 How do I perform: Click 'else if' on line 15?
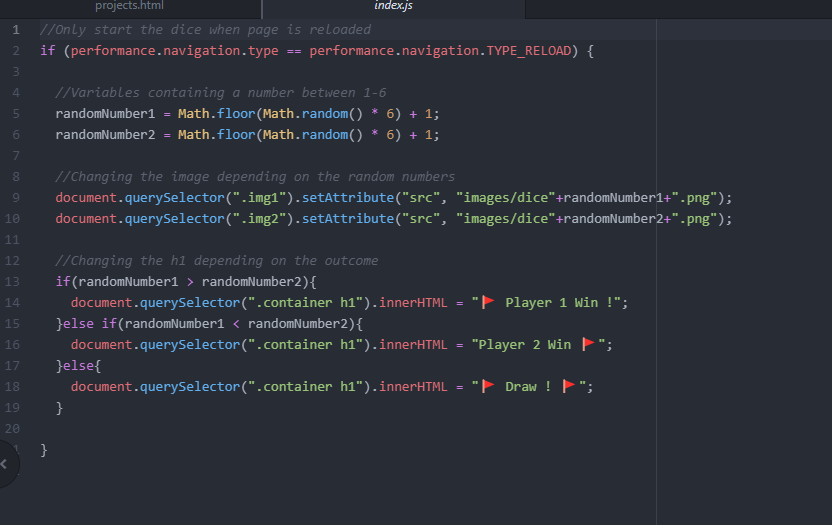click(90, 324)
